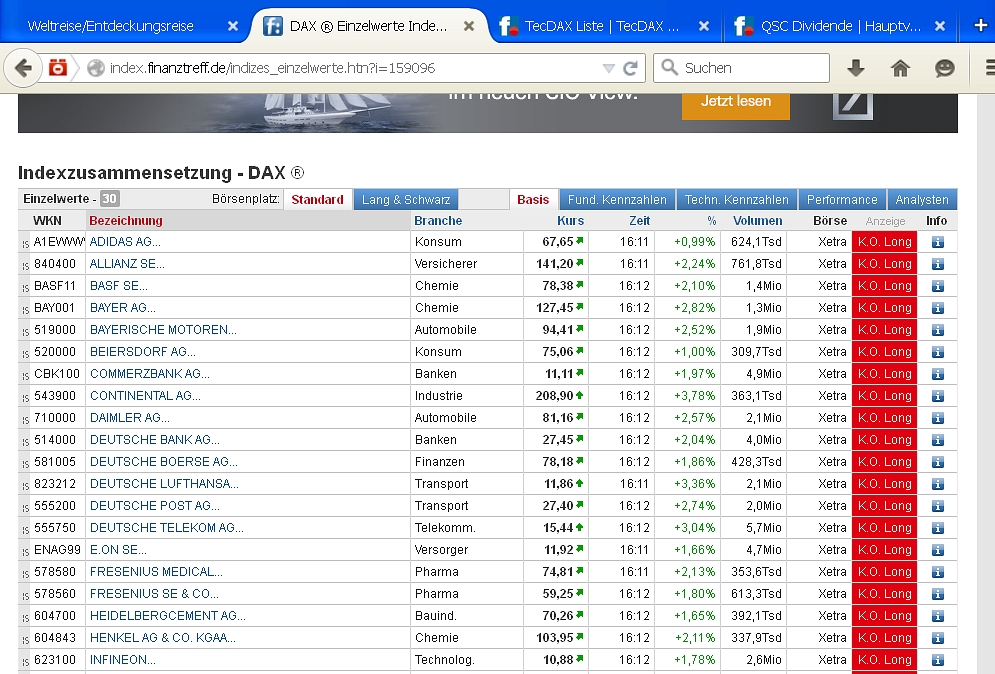Viewport: 995px width, 674px height.
Task: Click K.O. Long button for ALLIANZ SE
Action: 884,264
